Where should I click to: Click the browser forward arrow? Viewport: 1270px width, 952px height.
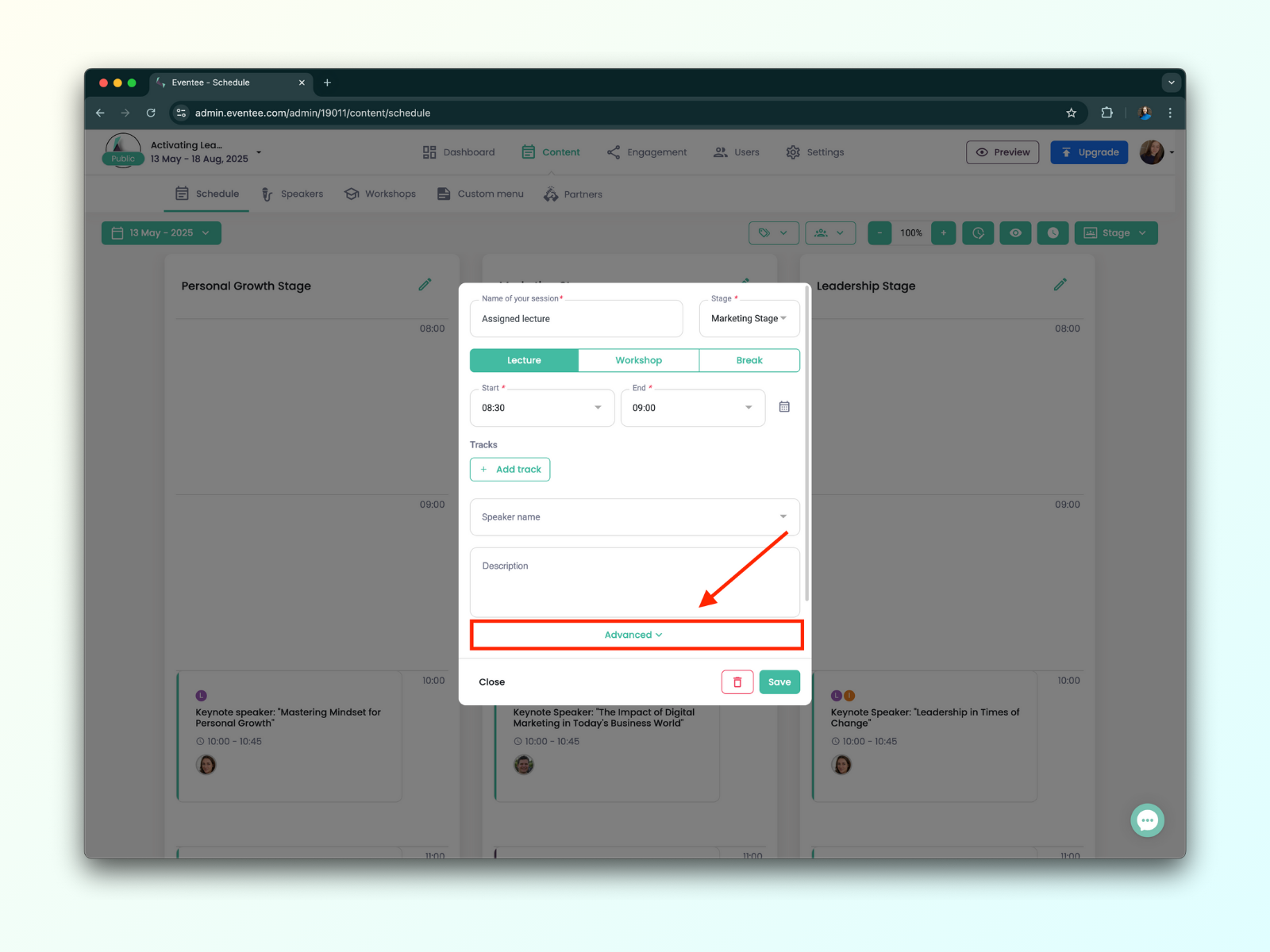coord(125,113)
